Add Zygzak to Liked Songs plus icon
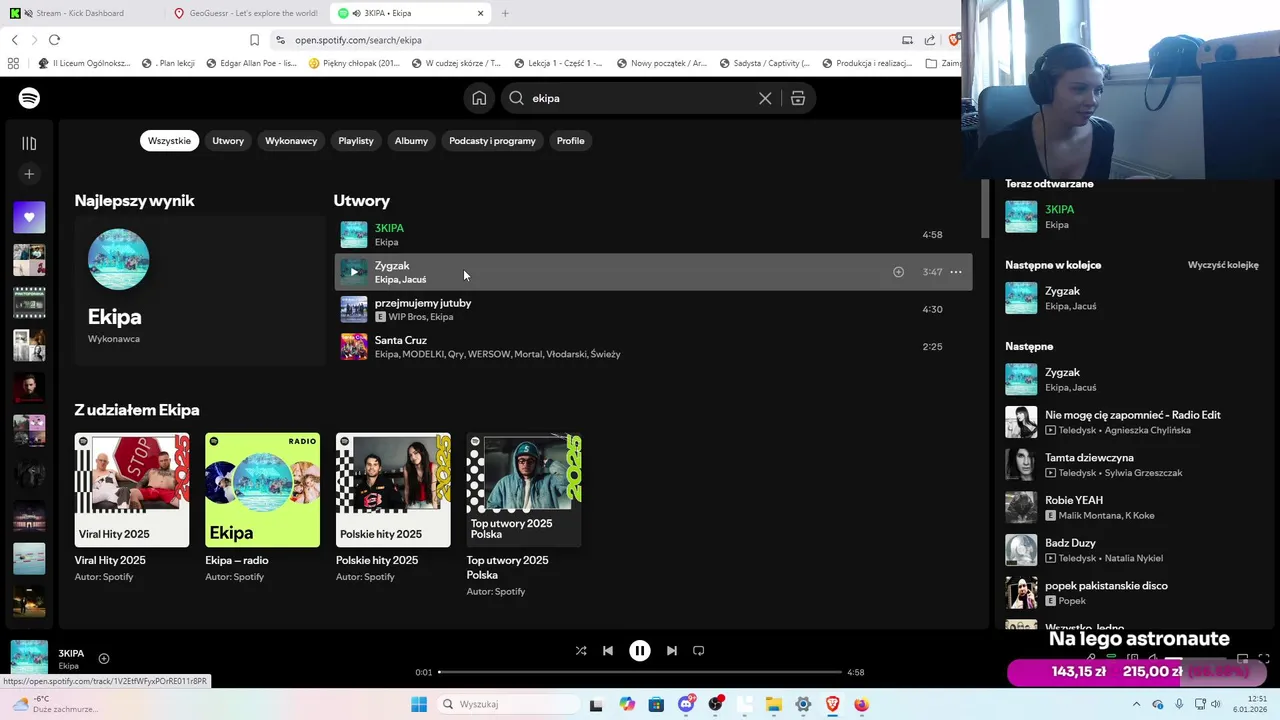This screenshot has width=1280, height=720. (898, 272)
